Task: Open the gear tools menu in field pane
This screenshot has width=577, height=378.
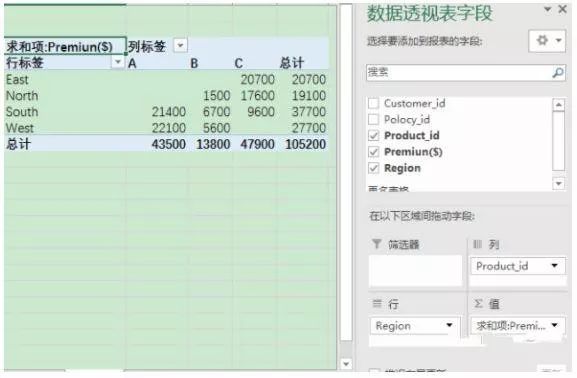Action: 547,40
